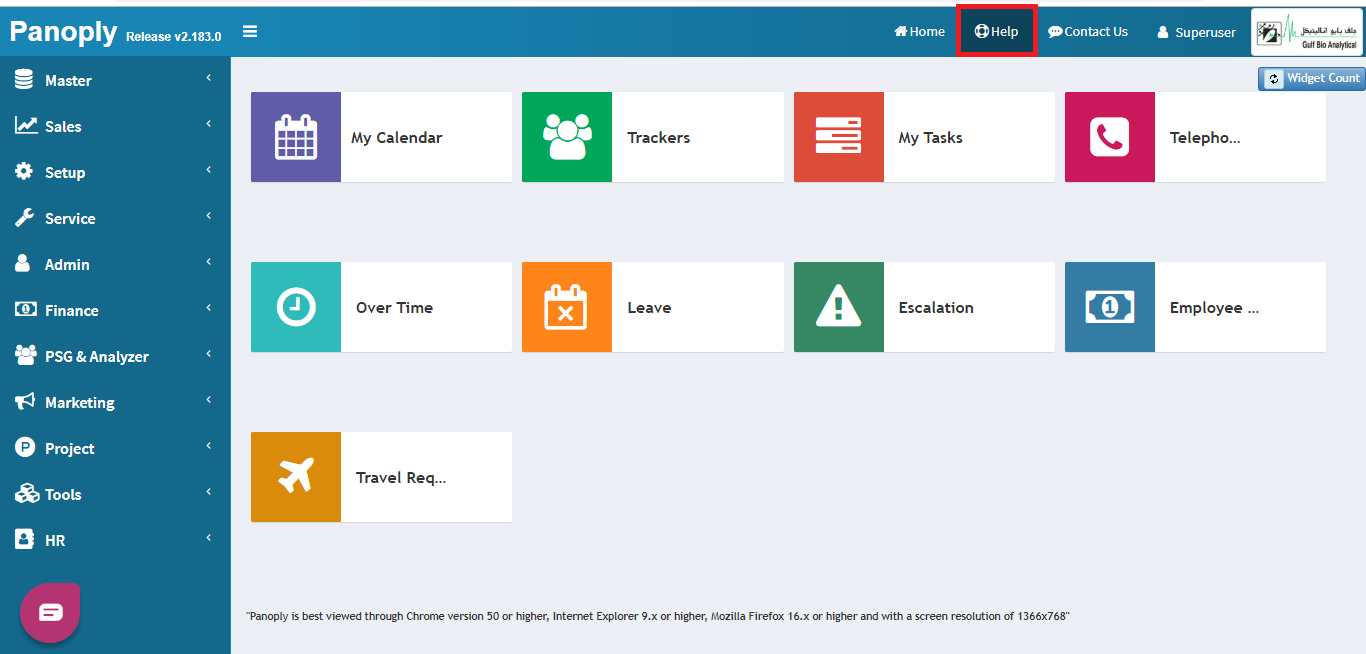Click the HR contact-card icon in sidebar
Image resolution: width=1366 pixels, height=654 pixels.
(24, 540)
